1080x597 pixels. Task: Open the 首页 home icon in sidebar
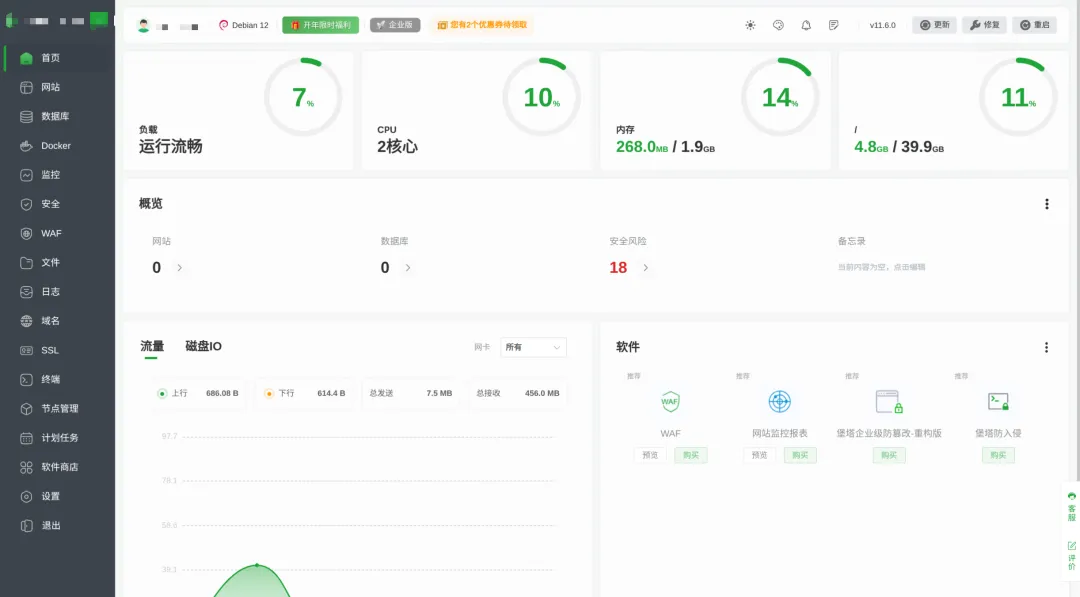26,58
